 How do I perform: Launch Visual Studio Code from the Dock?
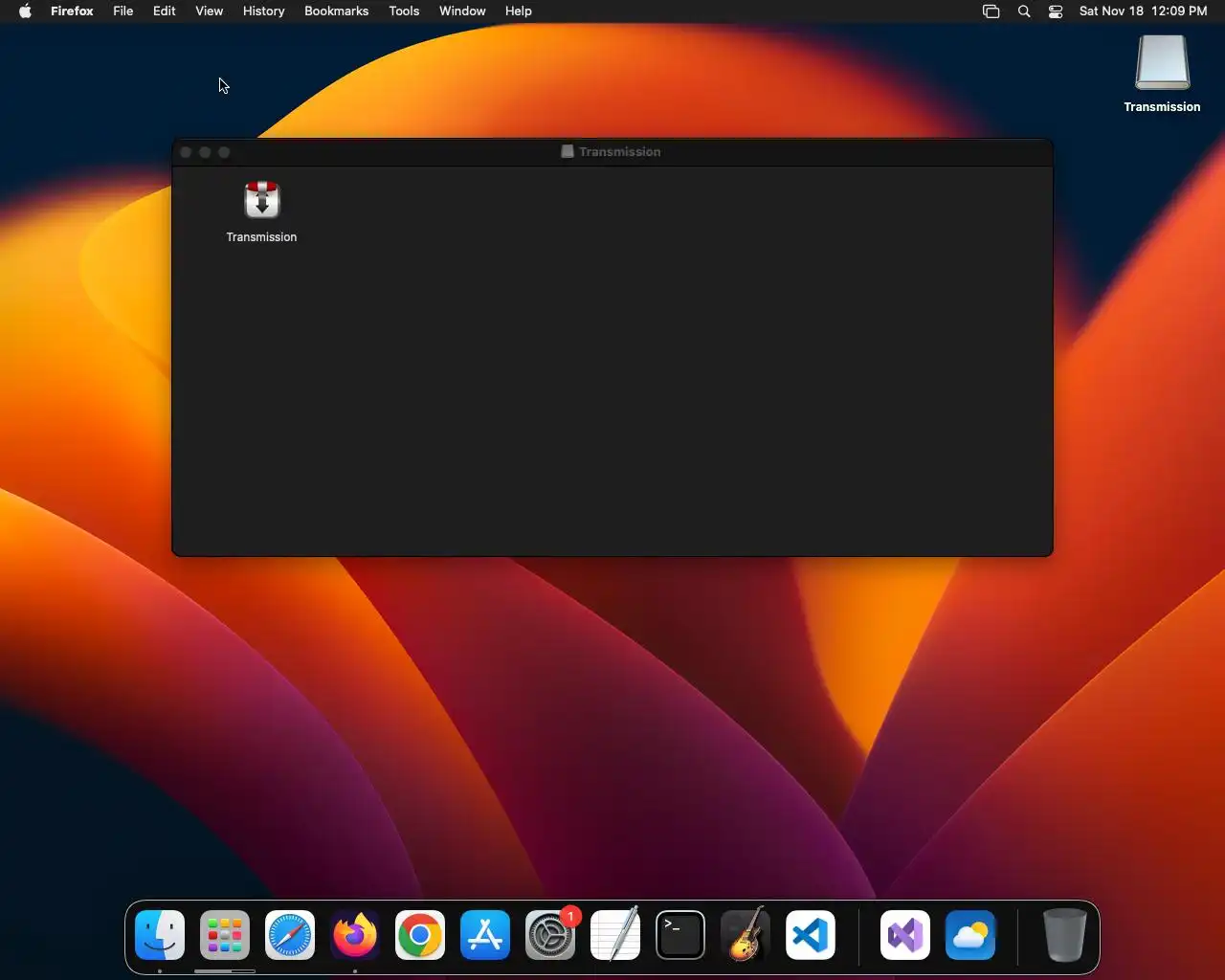tap(811, 935)
